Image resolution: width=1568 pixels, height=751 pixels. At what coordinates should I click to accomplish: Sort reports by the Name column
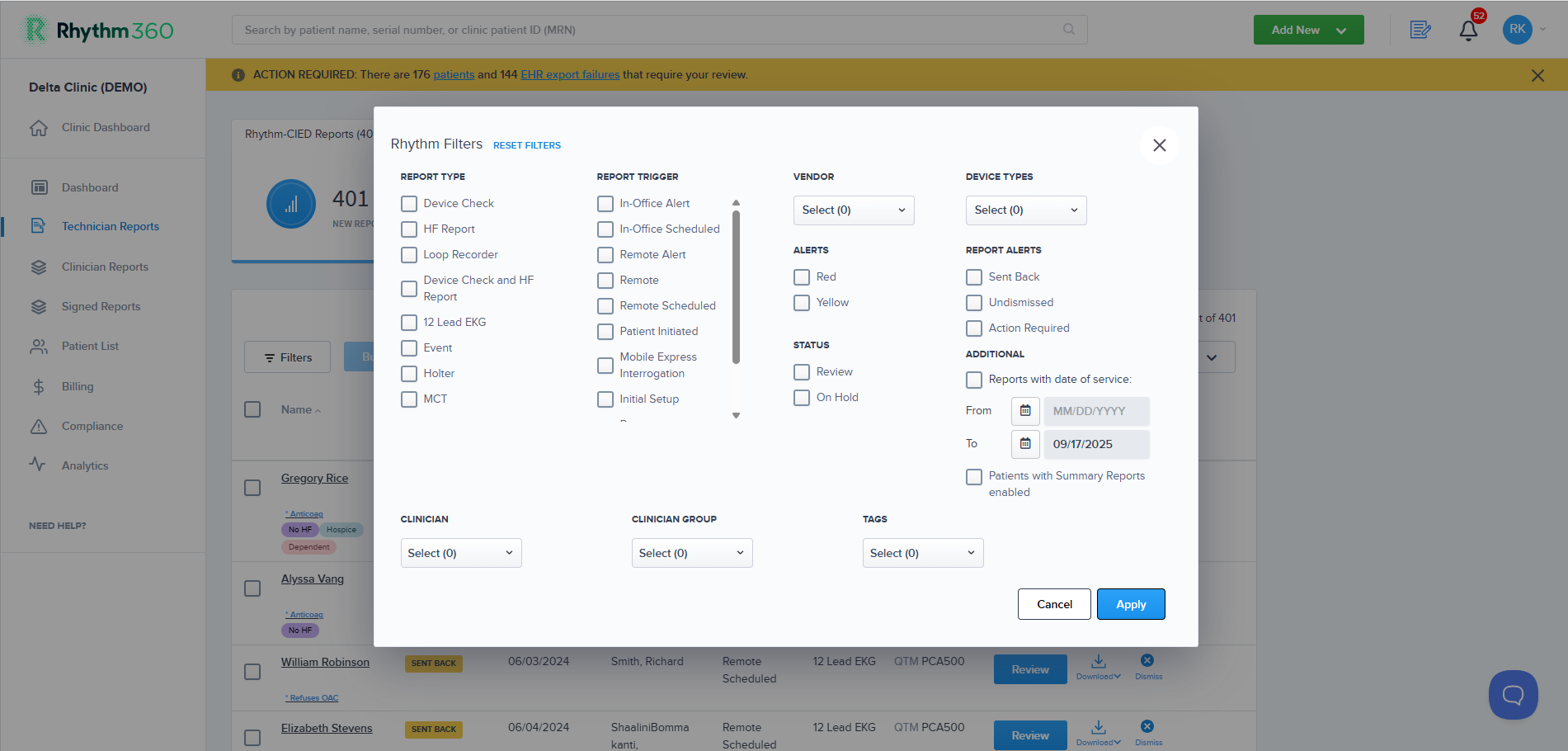tap(301, 409)
